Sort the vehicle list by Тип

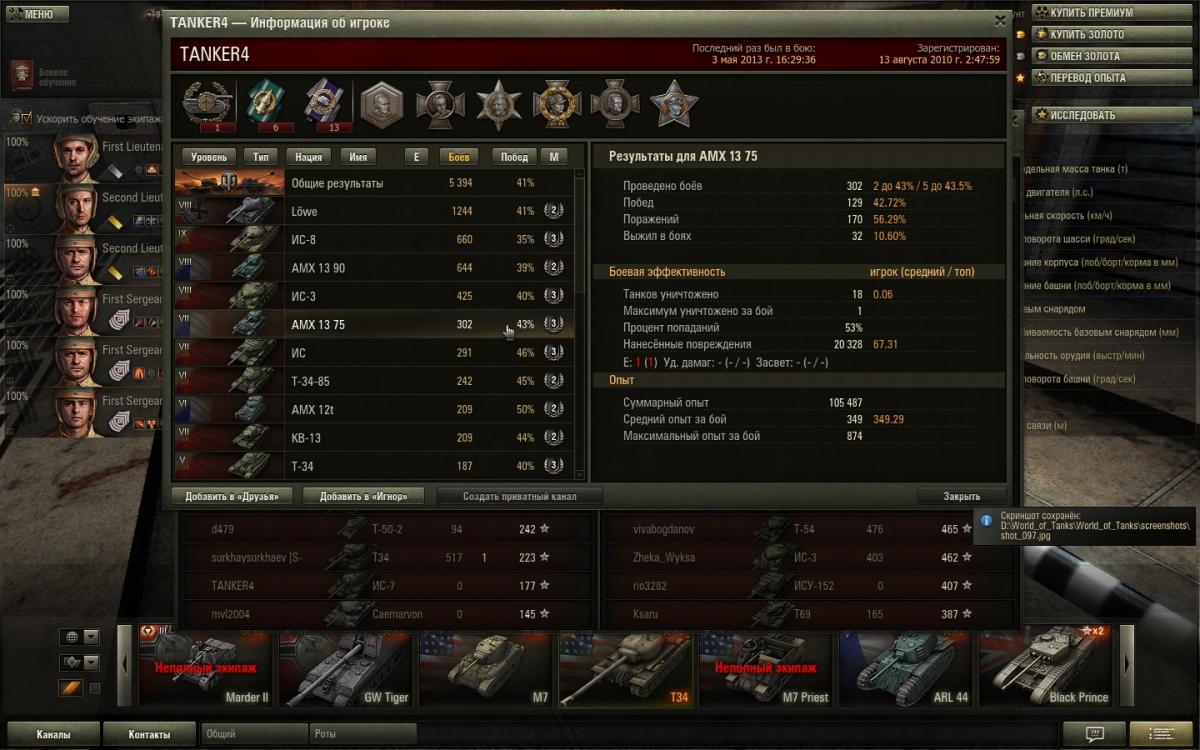(x=261, y=157)
